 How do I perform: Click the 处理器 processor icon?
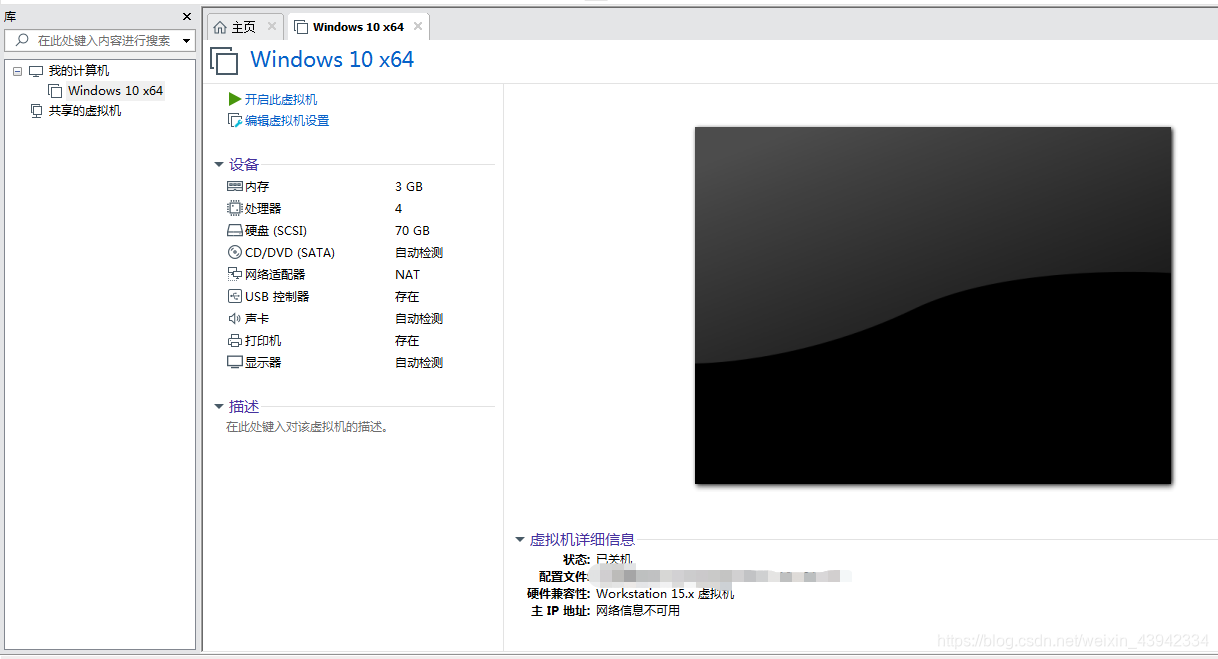(235, 209)
